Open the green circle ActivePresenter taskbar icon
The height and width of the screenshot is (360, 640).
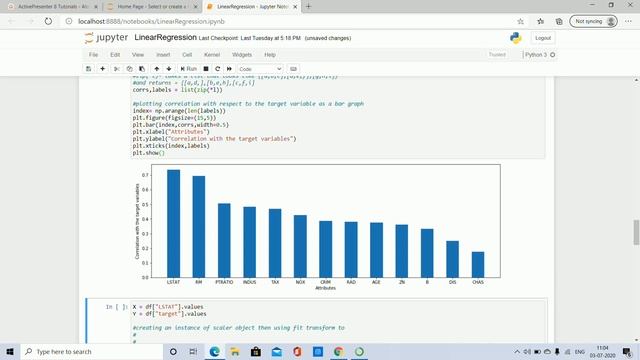(x=359, y=351)
